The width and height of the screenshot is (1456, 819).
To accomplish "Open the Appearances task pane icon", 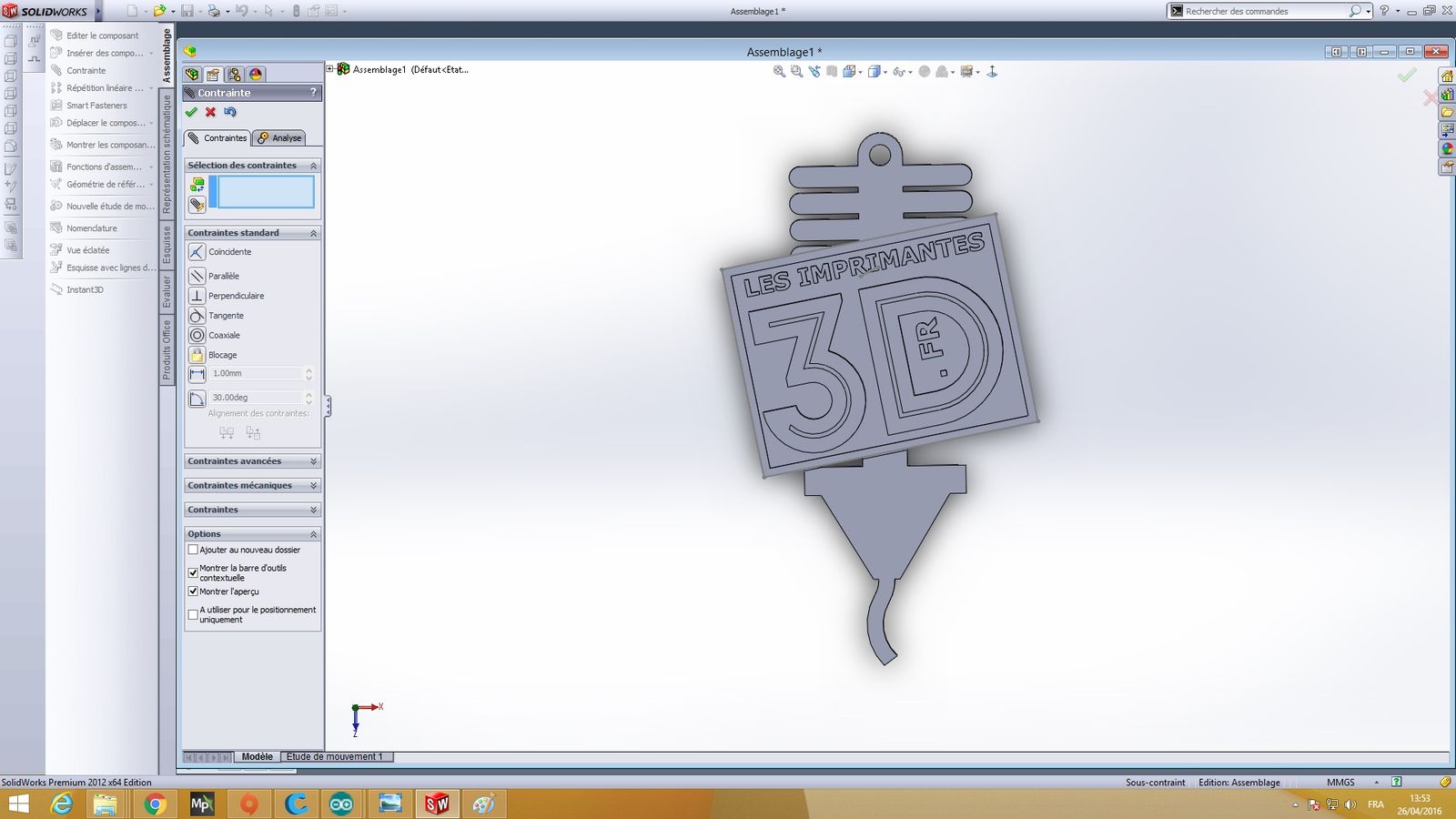I will 1446,148.
